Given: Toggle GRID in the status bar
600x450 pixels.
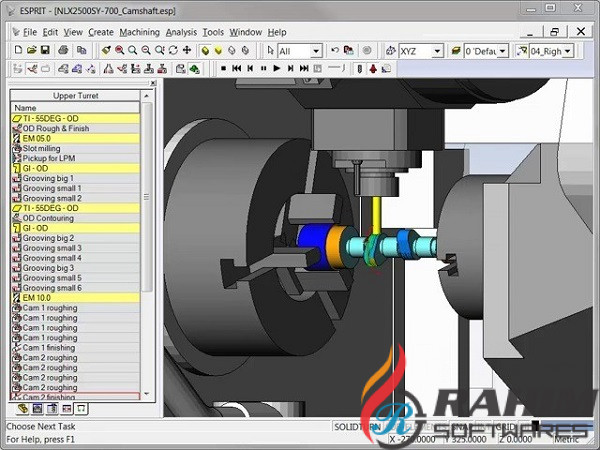Looking at the screenshot, I should 506,427.
